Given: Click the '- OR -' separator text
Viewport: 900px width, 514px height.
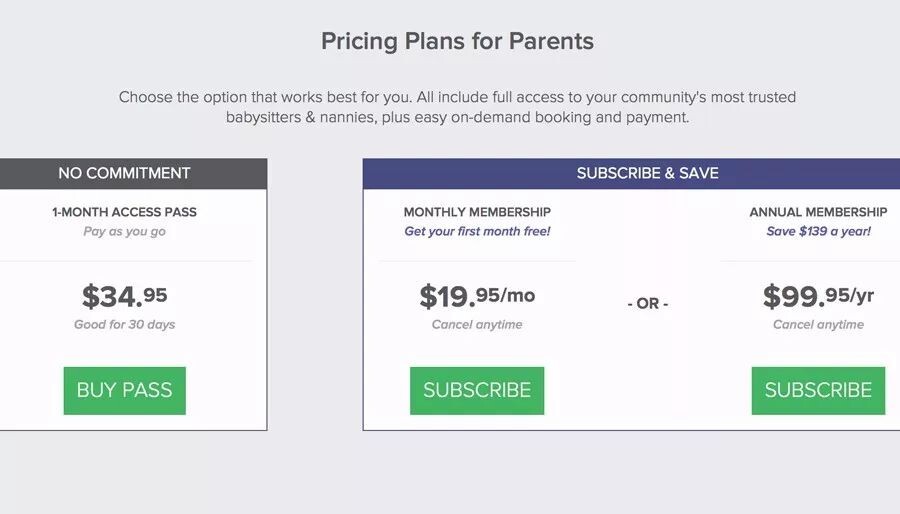Looking at the screenshot, I should pyautogui.click(x=647, y=303).
